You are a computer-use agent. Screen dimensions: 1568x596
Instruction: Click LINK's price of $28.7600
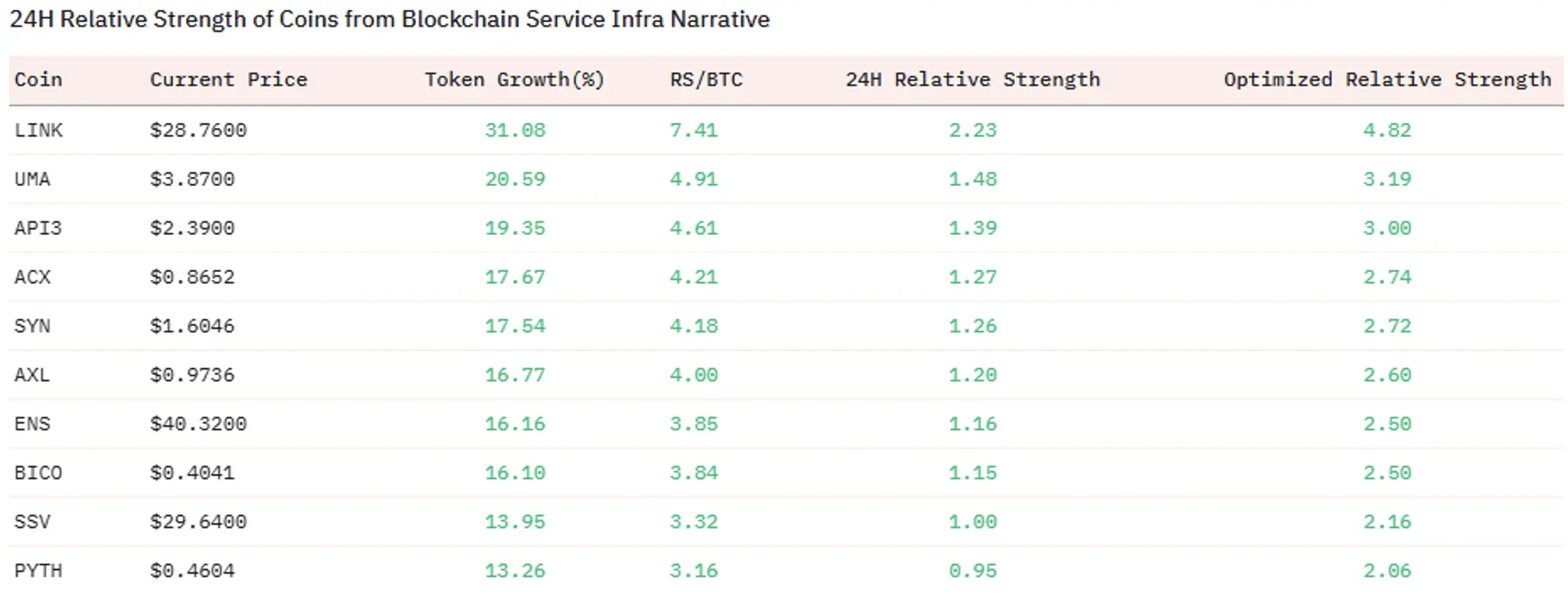(x=198, y=130)
